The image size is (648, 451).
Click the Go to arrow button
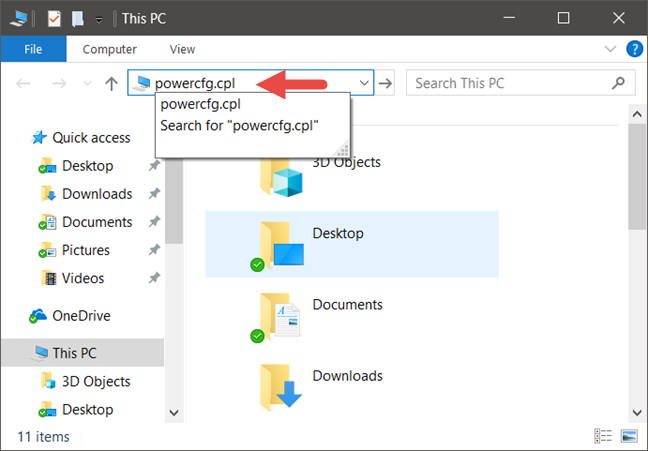point(385,83)
